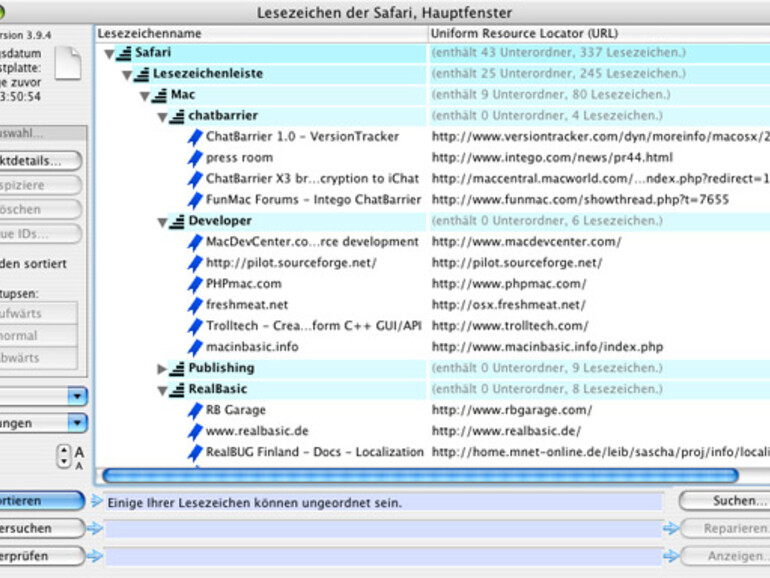Open the upper blue popup menu arrow

tap(77, 396)
